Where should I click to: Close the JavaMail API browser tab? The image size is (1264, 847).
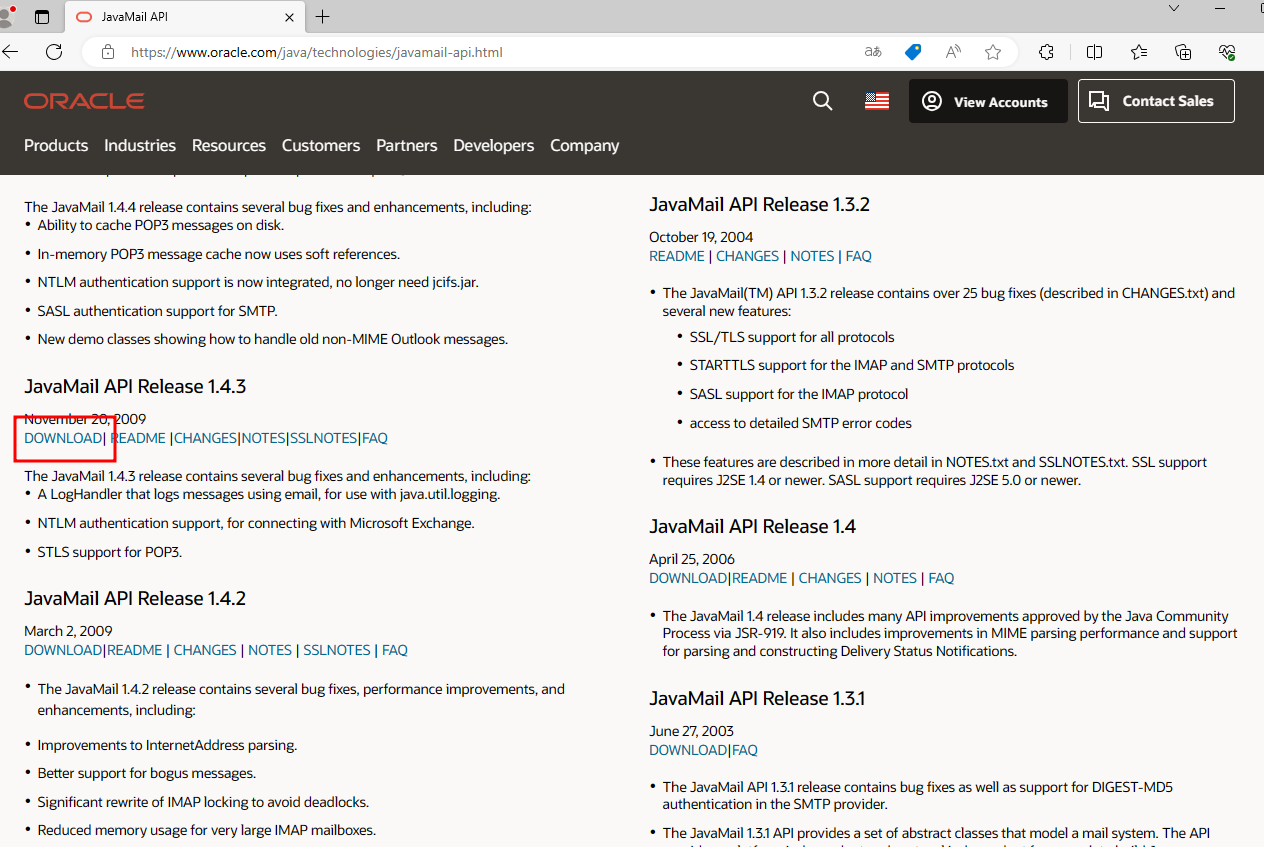pyautogui.click(x=289, y=17)
